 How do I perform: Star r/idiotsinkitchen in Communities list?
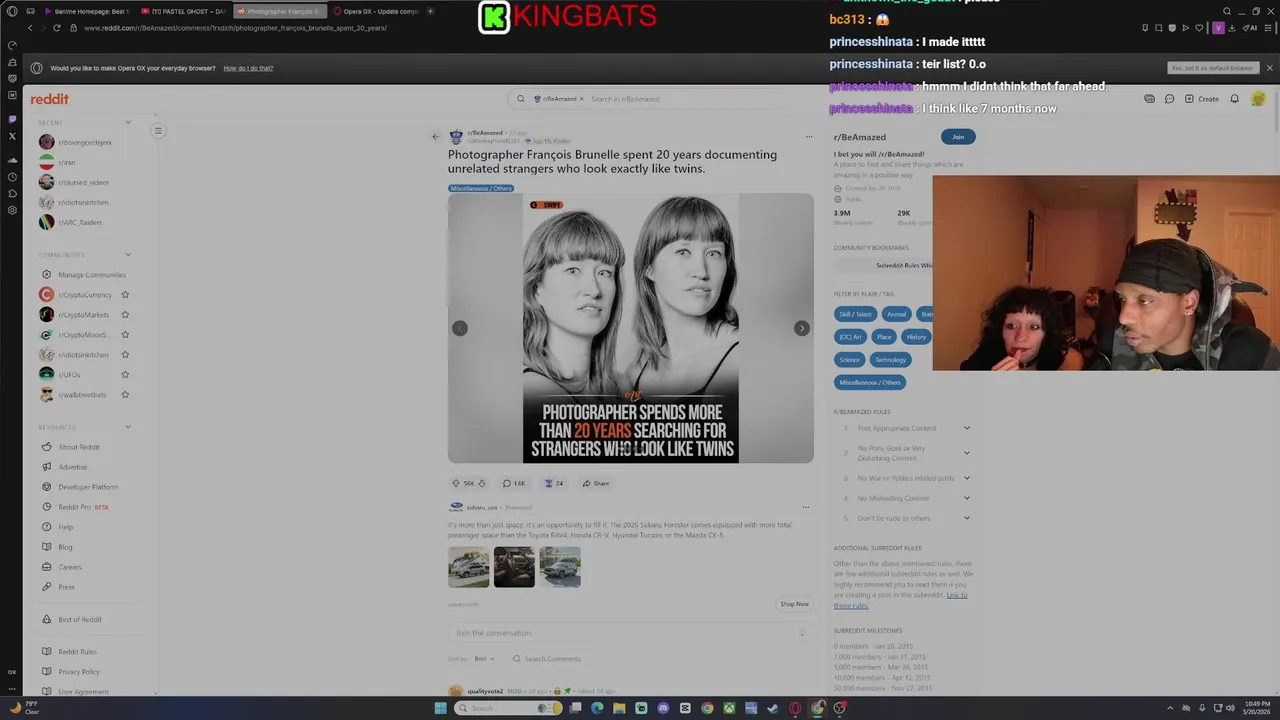click(125, 355)
